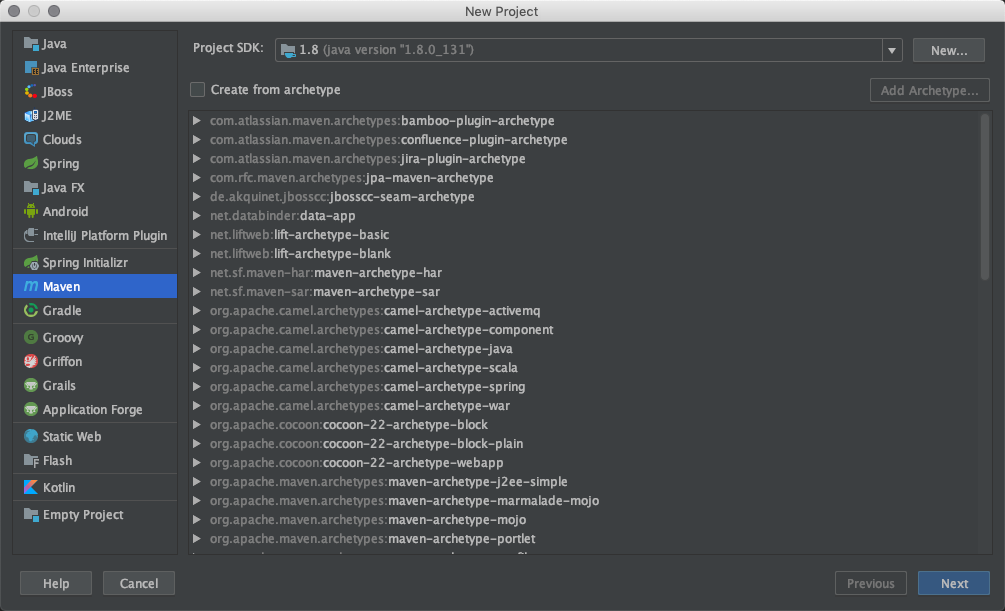Click the Maven m icon

(x=31, y=286)
